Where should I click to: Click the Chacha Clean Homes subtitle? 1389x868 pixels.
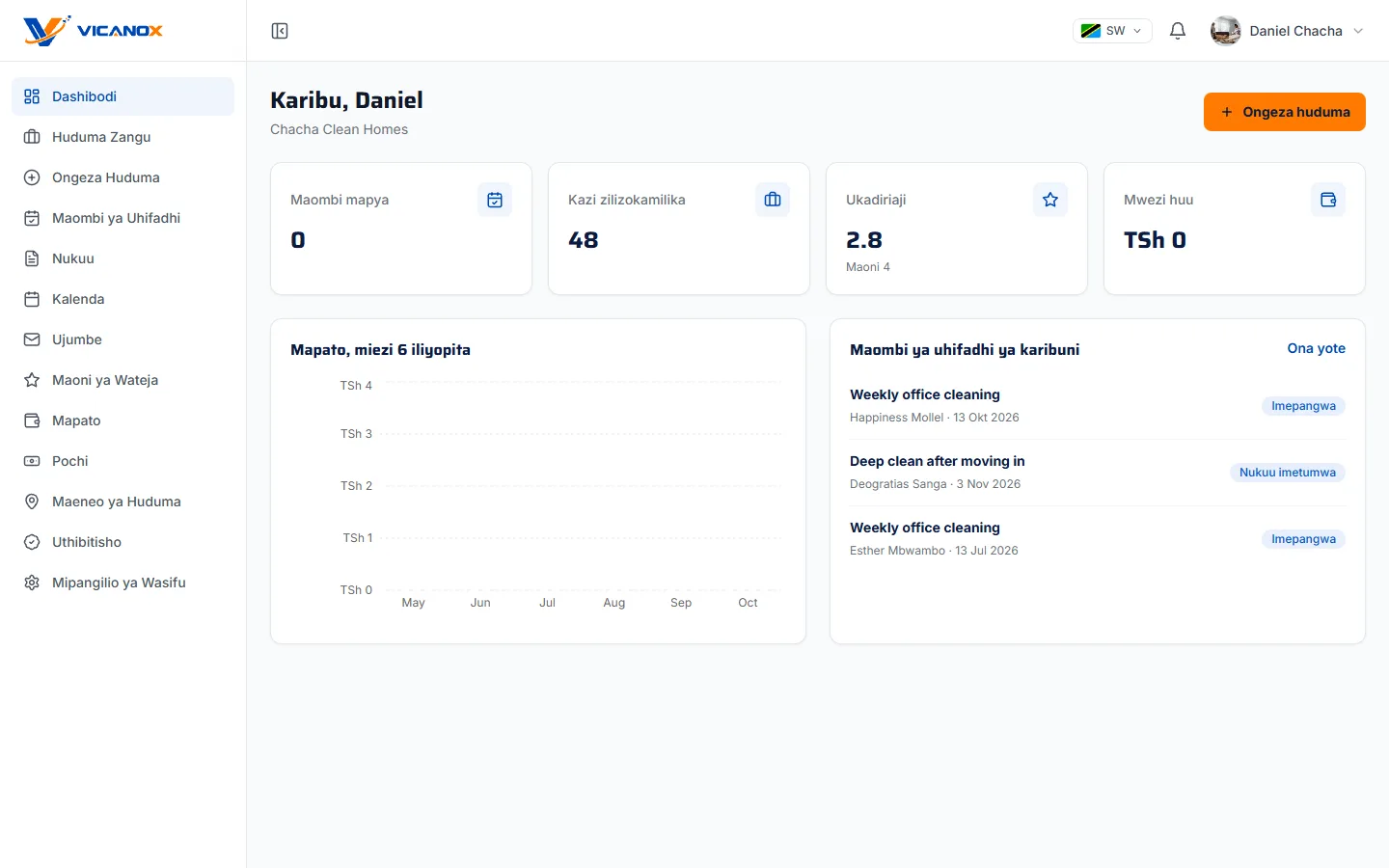click(x=339, y=129)
